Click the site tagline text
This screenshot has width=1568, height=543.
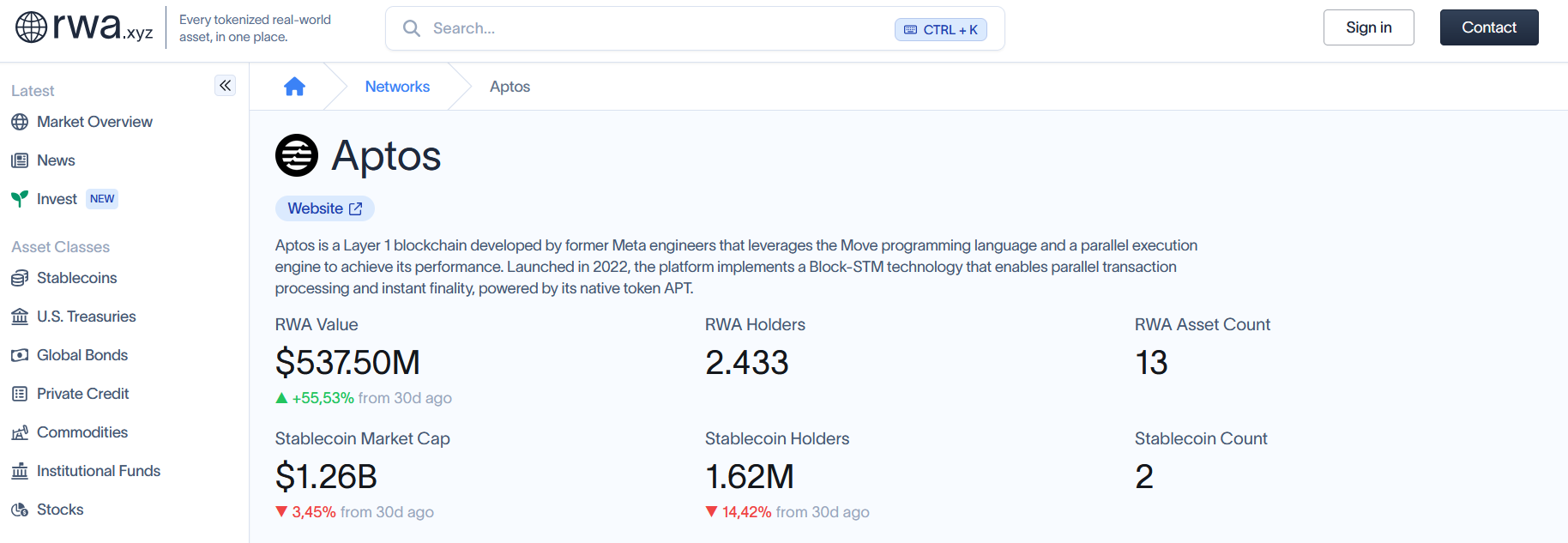click(255, 28)
